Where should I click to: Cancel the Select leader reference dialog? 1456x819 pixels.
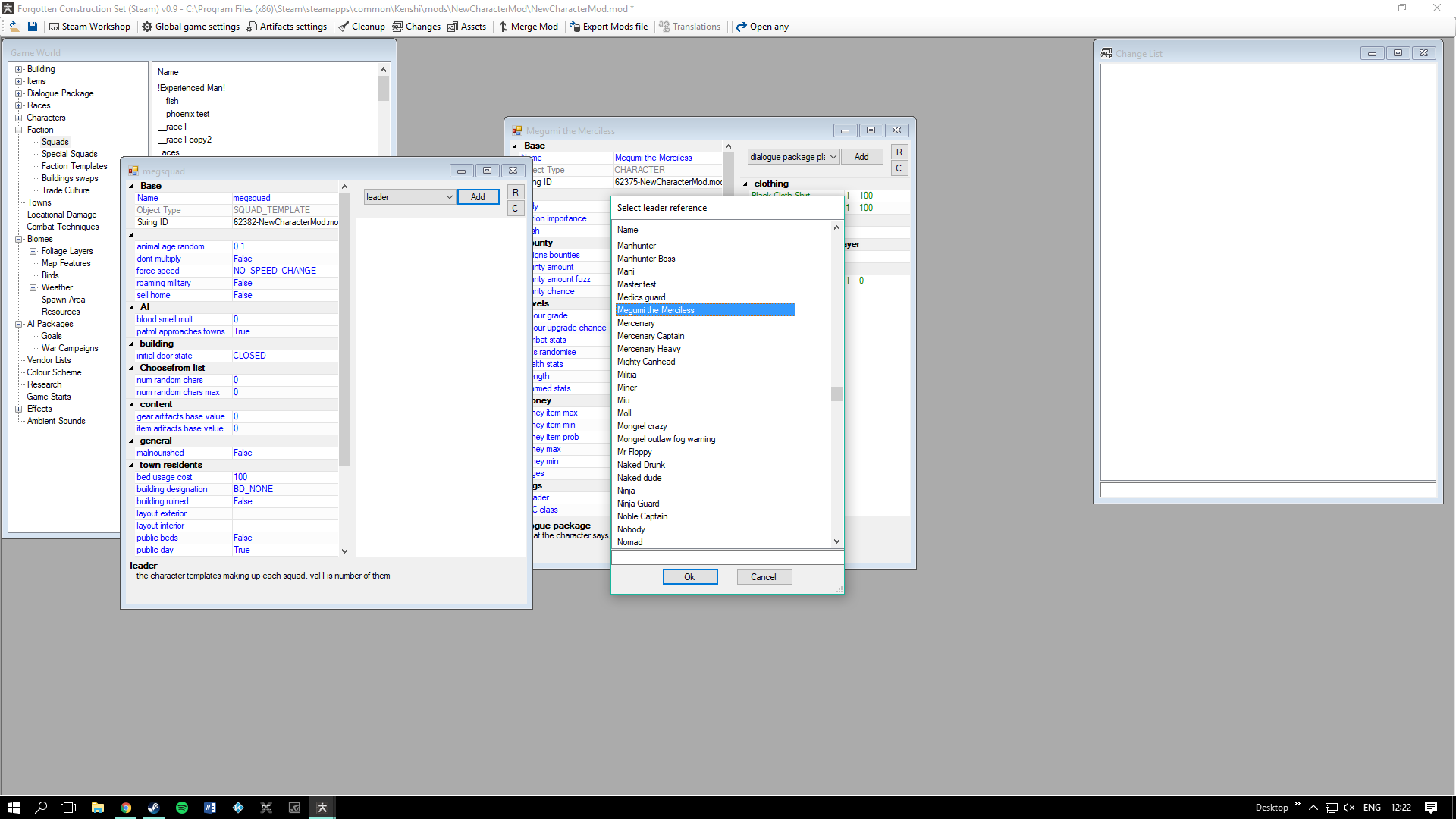pyautogui.click(x=764, y=577)
